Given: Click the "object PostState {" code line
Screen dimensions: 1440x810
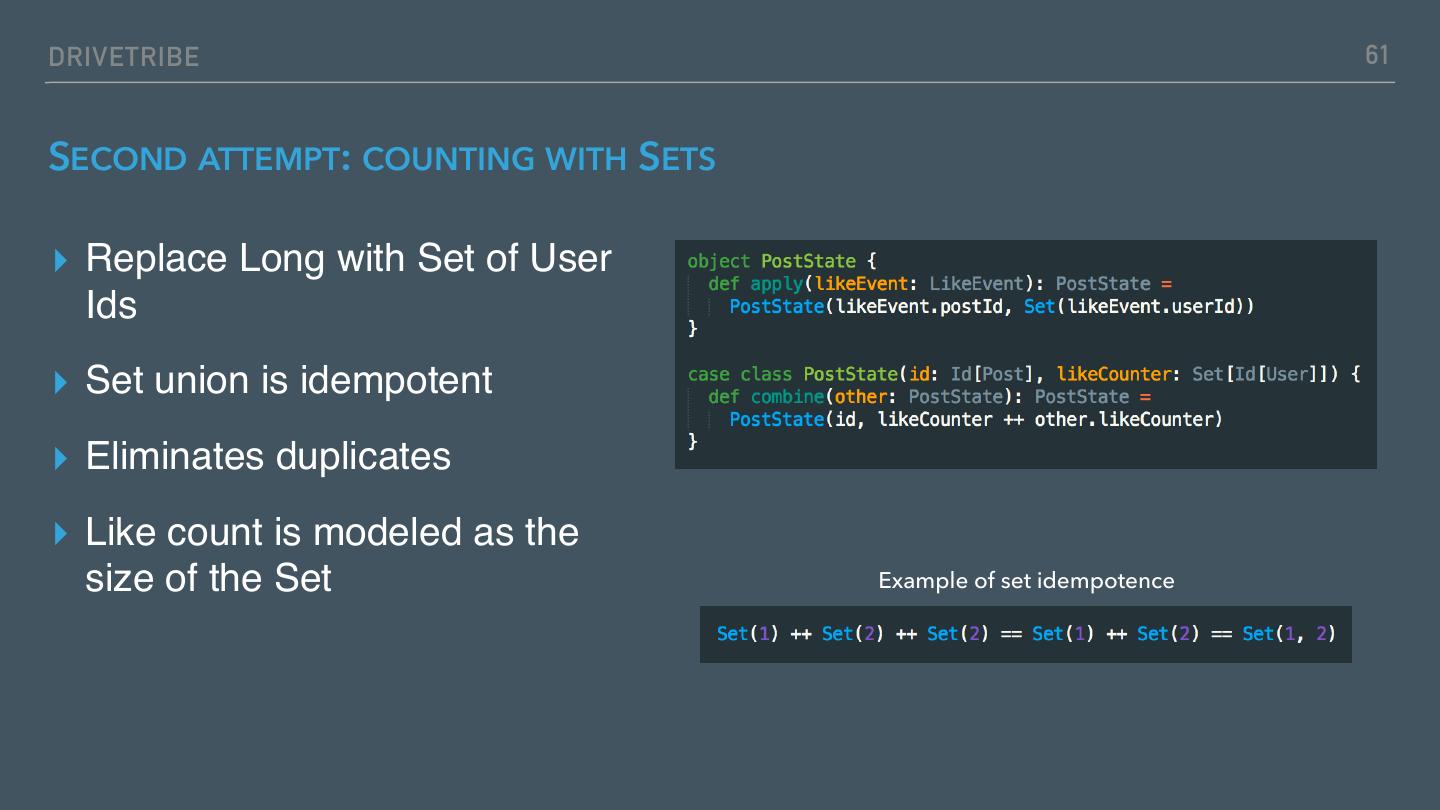Looking at the screenshot, I should 782,262.
